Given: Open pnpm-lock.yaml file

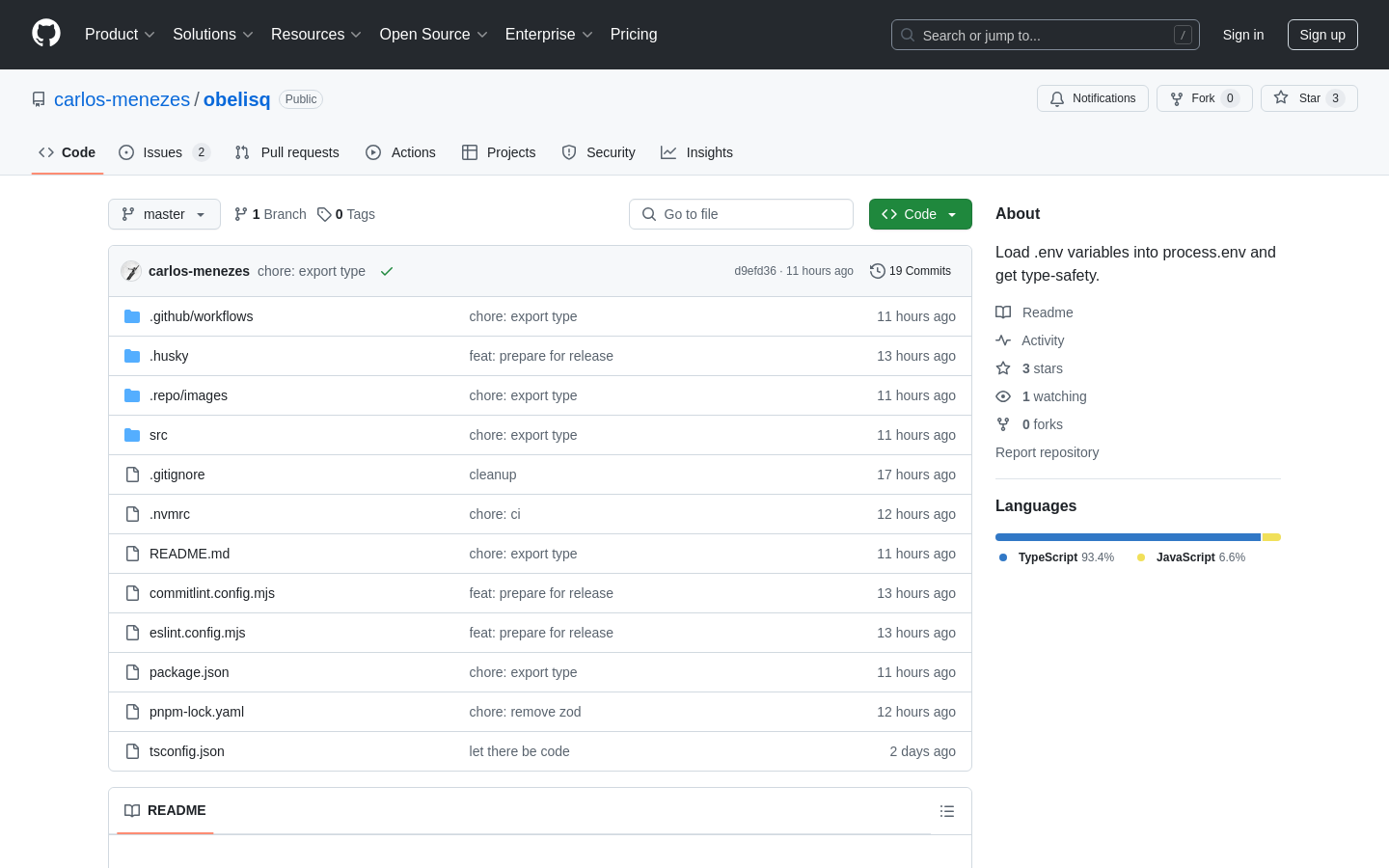Looking at the screenshot, I should 197,712.
